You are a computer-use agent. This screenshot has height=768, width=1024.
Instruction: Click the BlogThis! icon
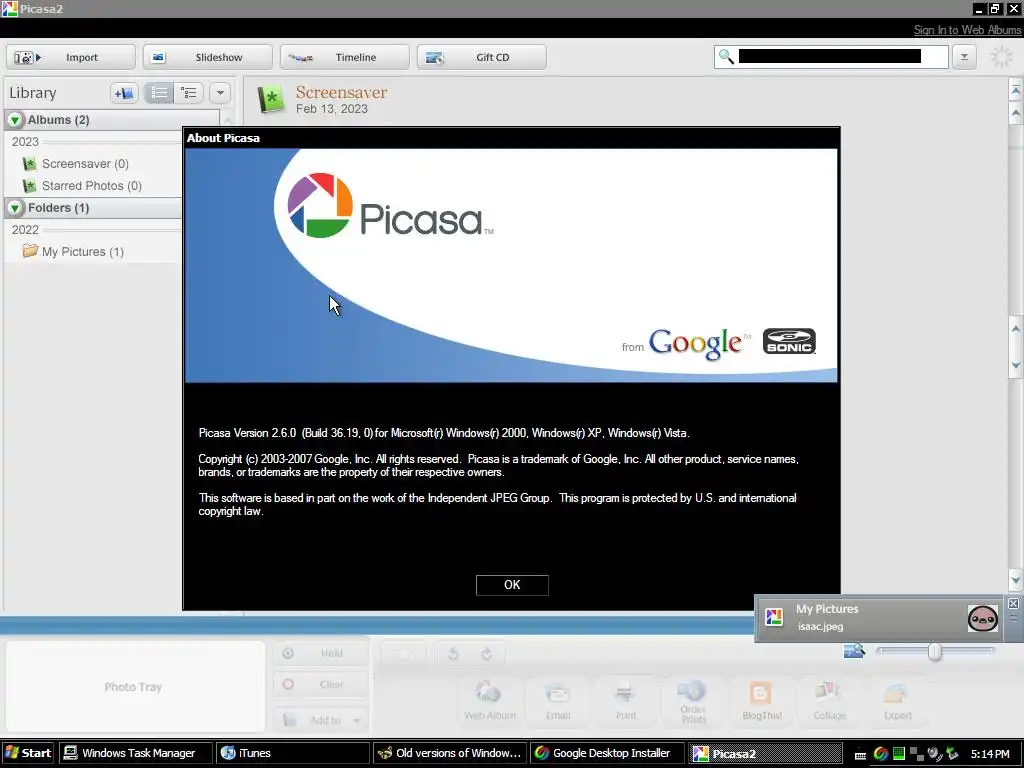coord(761,700)
